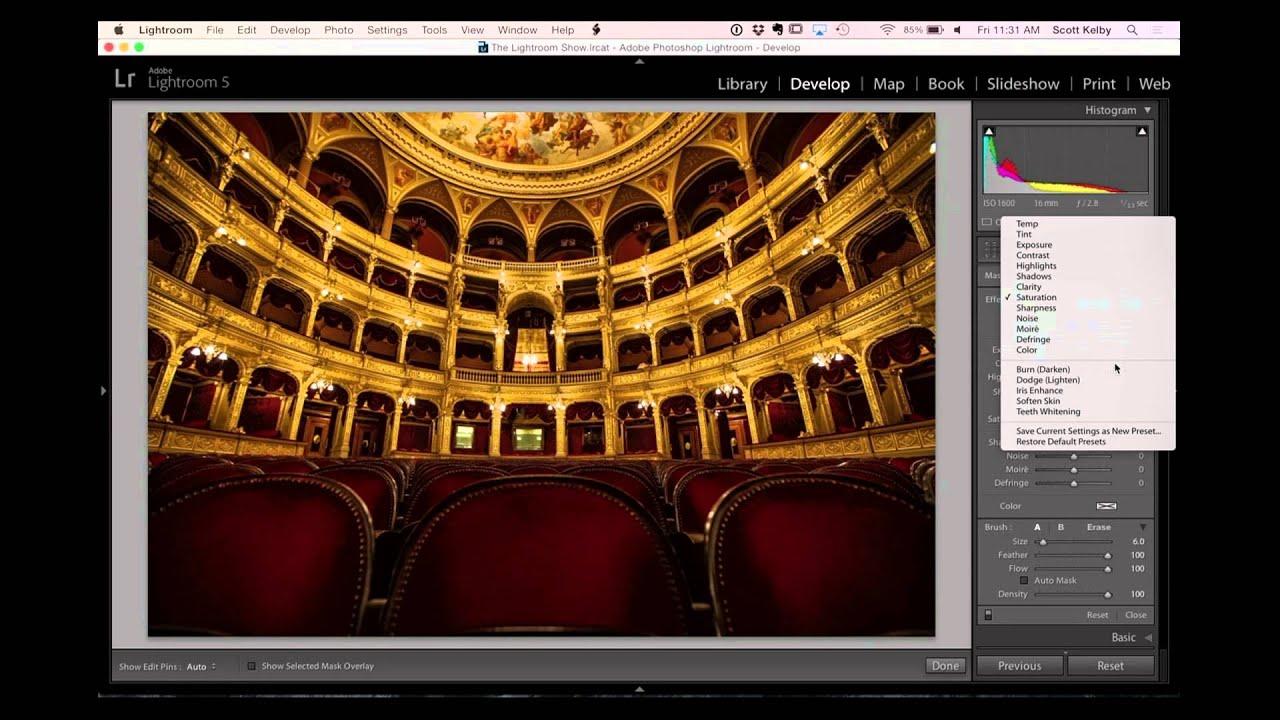Show the left panel arrow
Screen dimensions: 1280x720
pyautogui.click(x=103, y=390)
